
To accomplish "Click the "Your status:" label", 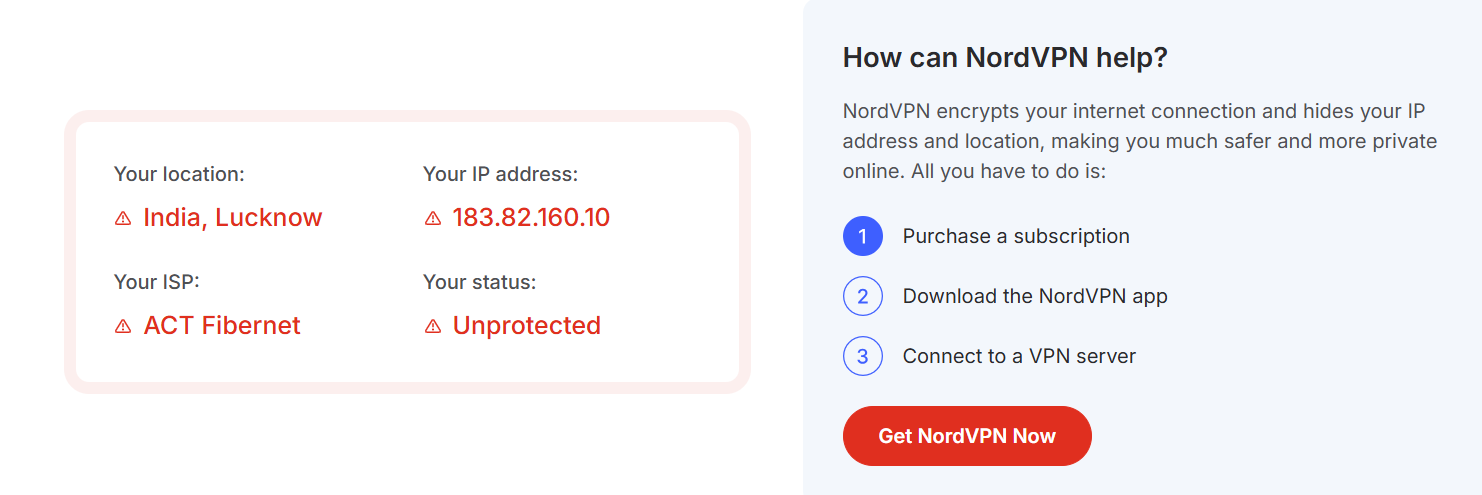I will (x=480, y=282).
